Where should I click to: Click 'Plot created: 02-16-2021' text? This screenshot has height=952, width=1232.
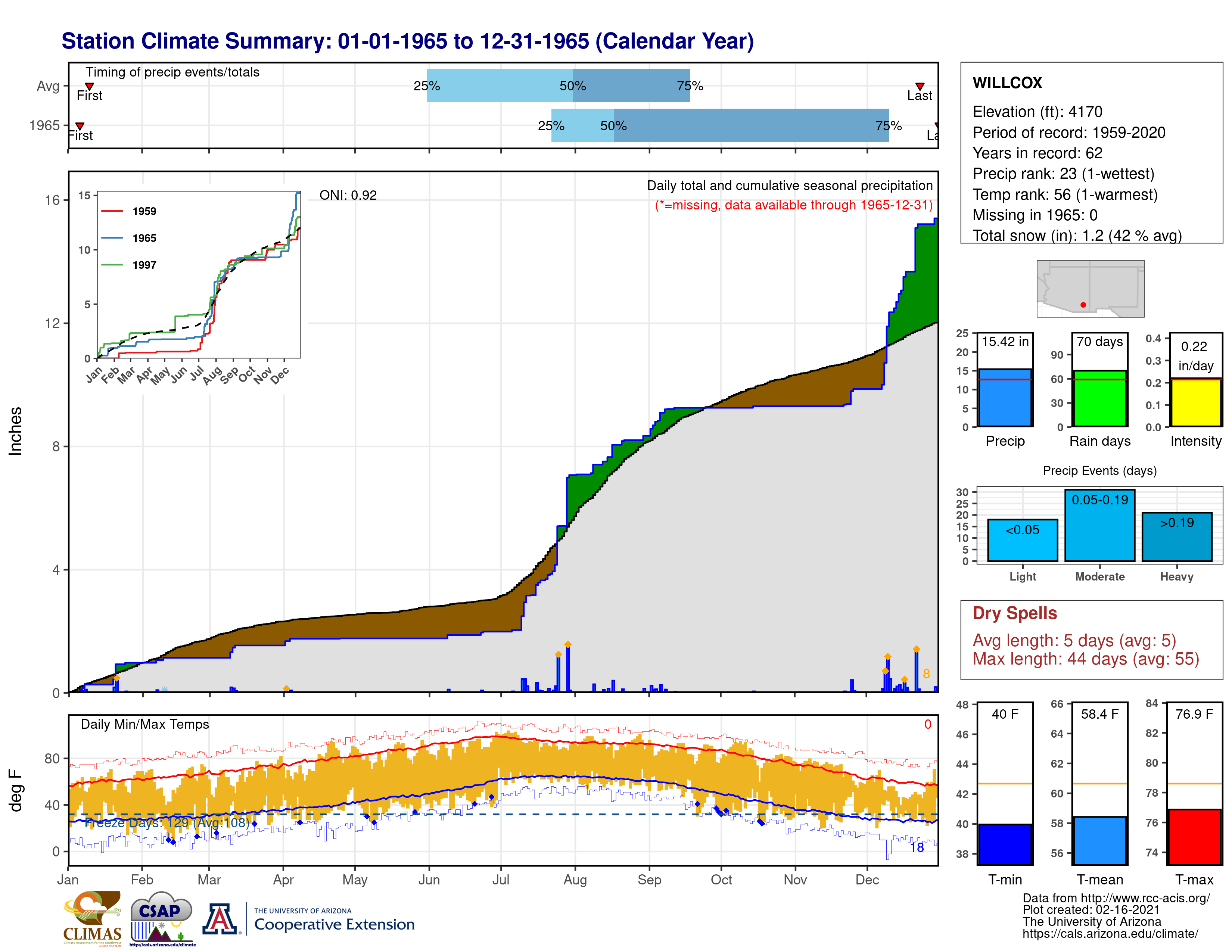(x=1091, y=910)
